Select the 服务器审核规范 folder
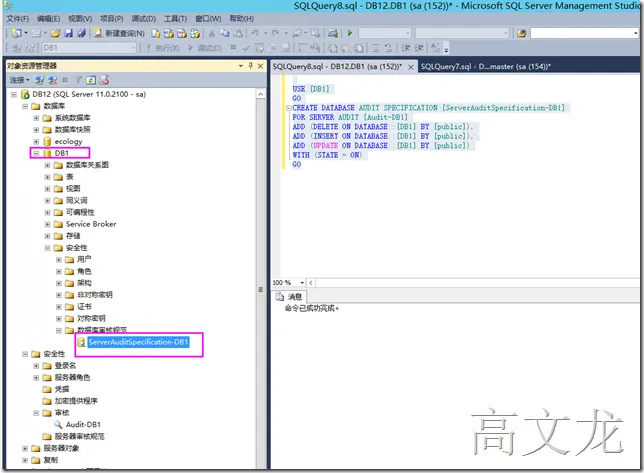 79,436
